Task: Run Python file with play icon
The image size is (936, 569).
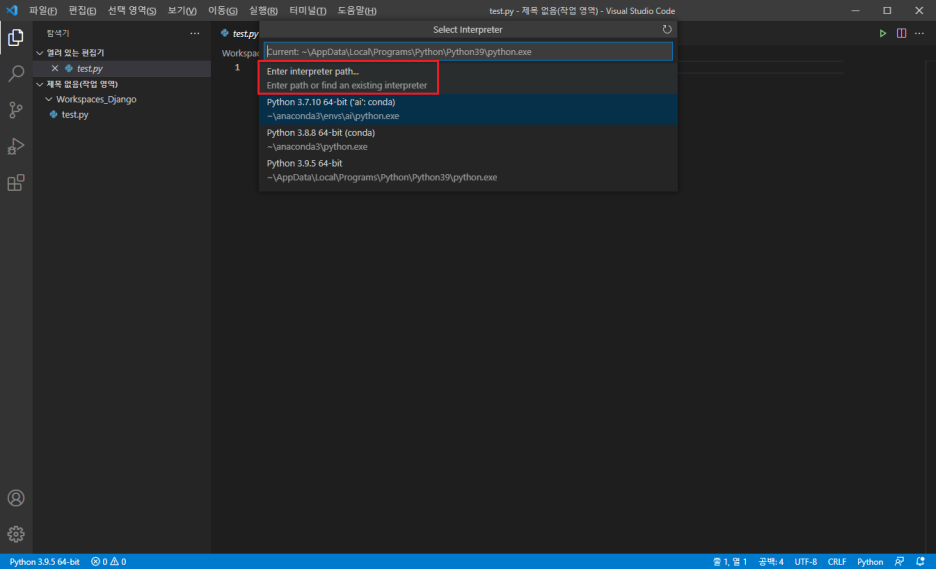Action: (x=882, y=33)
